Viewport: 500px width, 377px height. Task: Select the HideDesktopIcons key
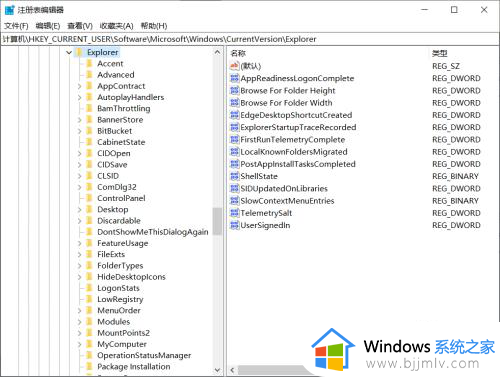pyautogui.click(x=131, y=277)
